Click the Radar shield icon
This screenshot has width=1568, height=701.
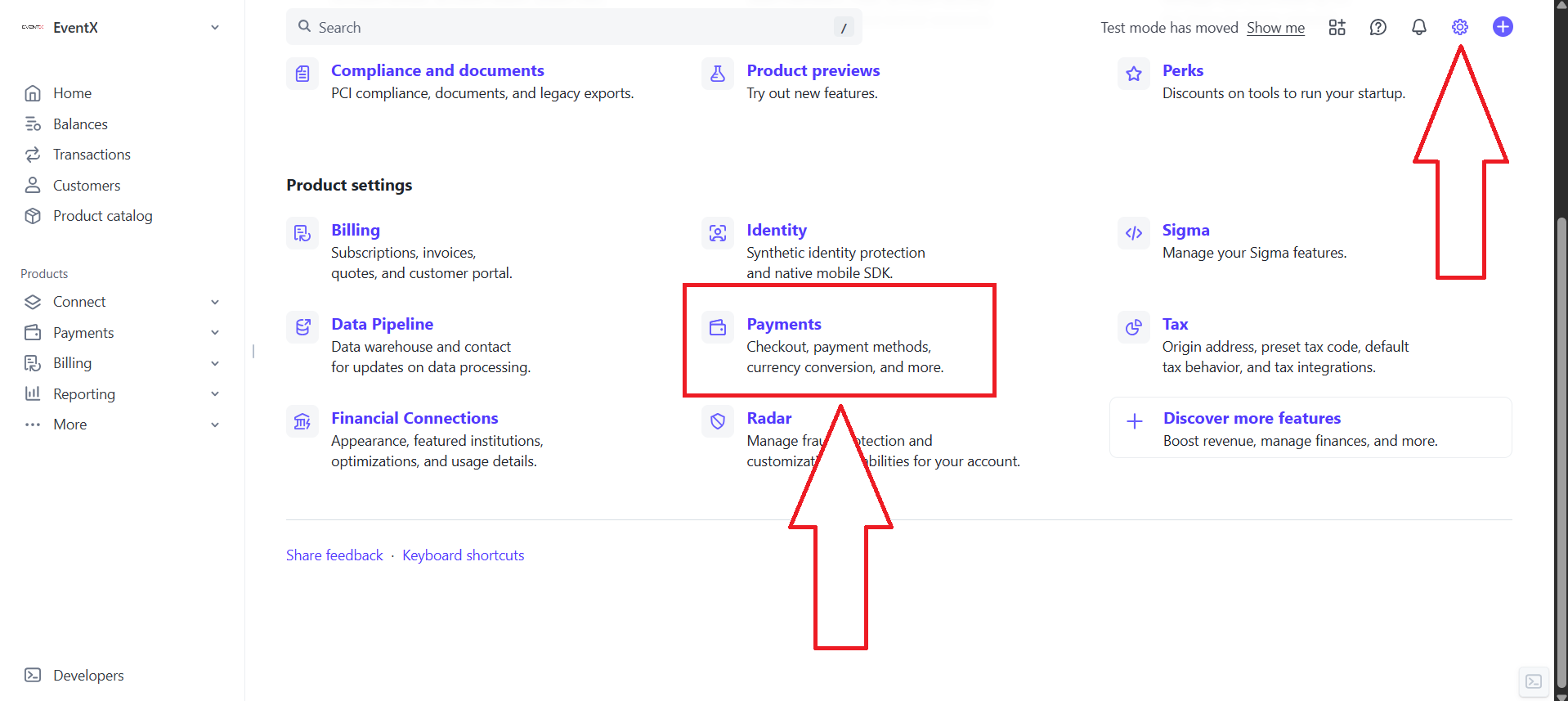point(718,421)
